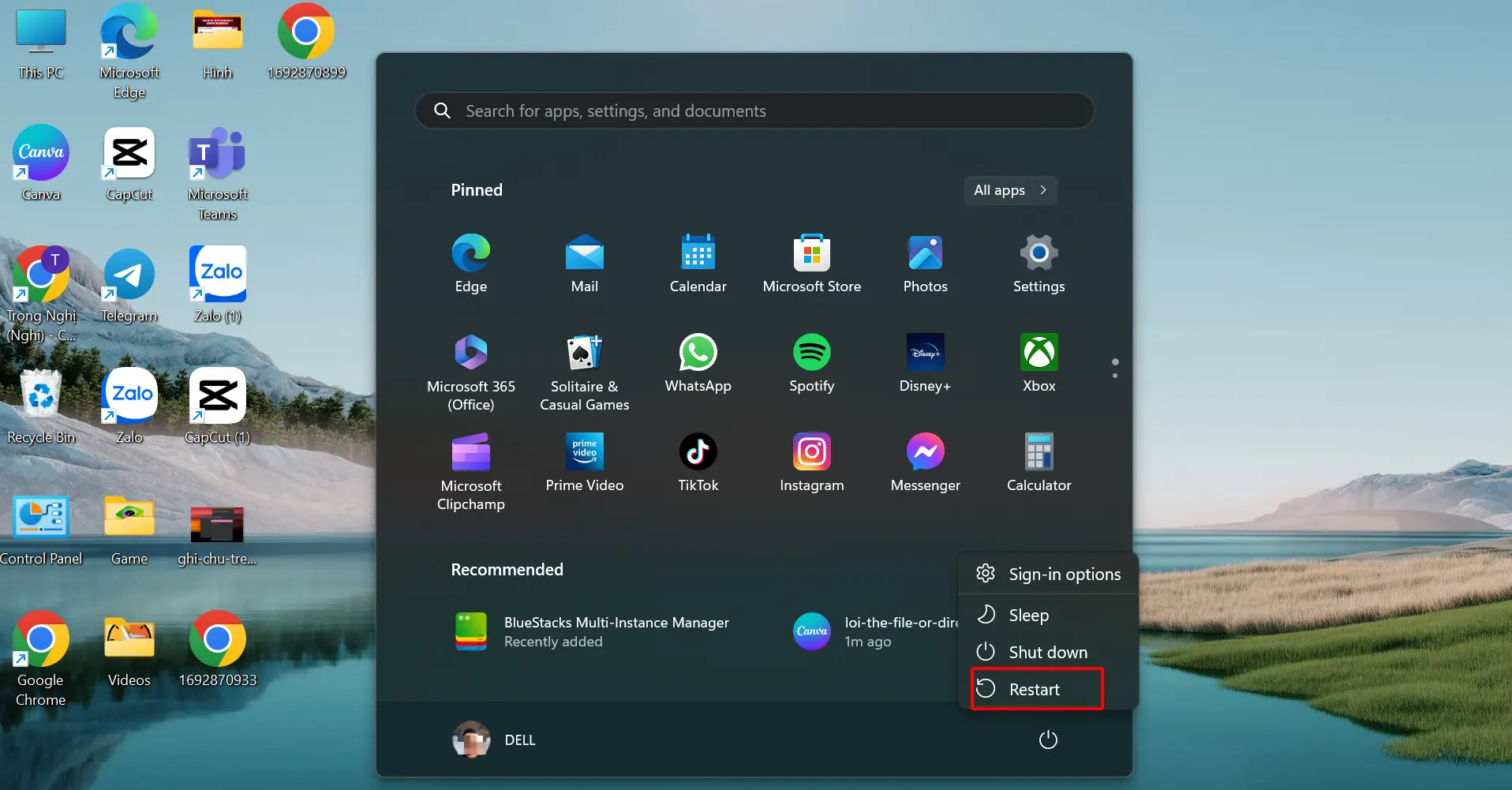Launch Disney+ app
Screen dimensions: 1512x790
(x=926, y=363)
